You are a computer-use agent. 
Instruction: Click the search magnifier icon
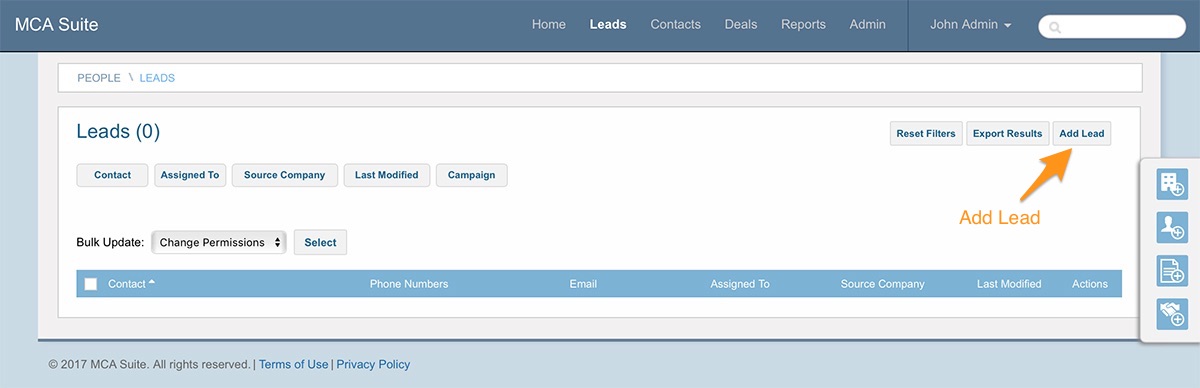(x=1056, y=27)
